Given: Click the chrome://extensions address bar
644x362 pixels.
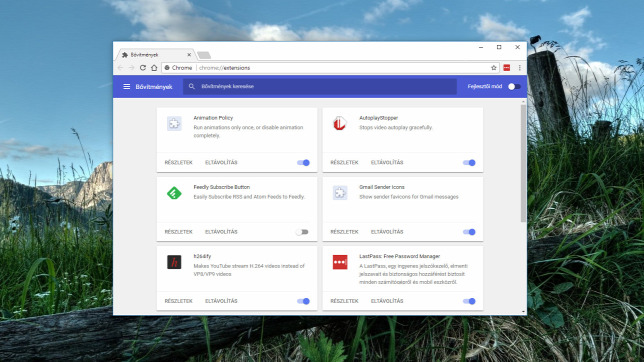Looking at the screenshot, I should [x=331, y=68].
